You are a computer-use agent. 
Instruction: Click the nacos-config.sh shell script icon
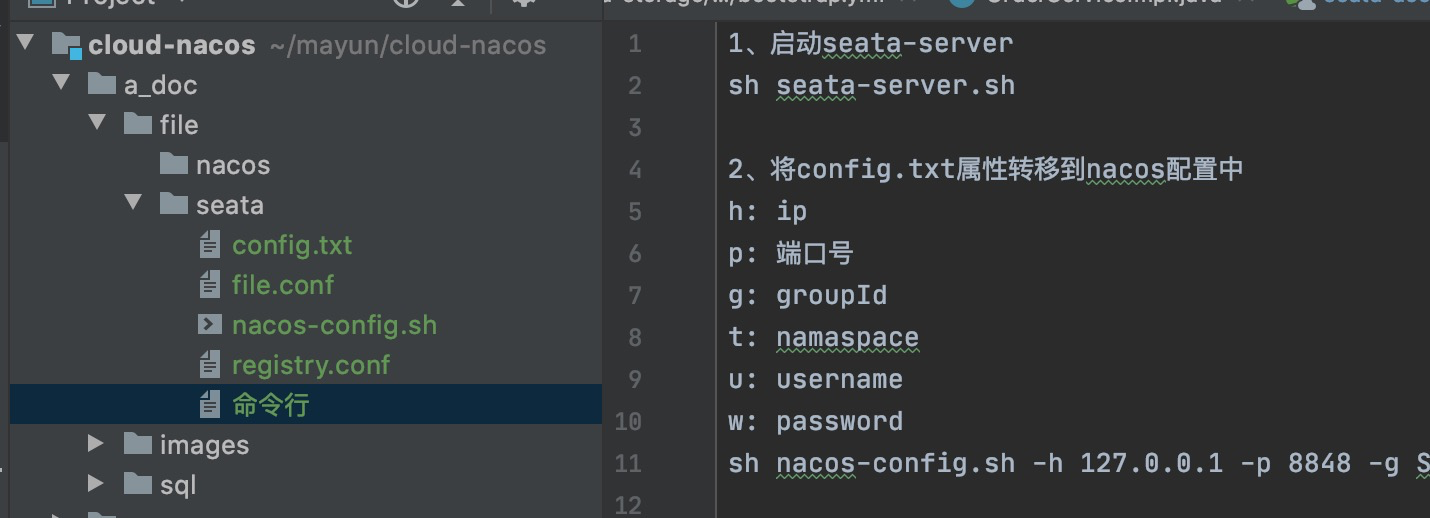[x=210, y=325]
